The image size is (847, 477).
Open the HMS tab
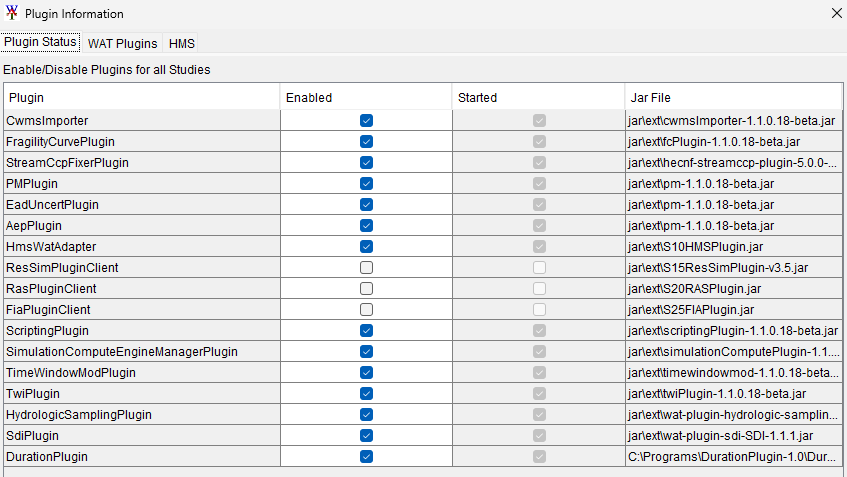tap(183, 44)
